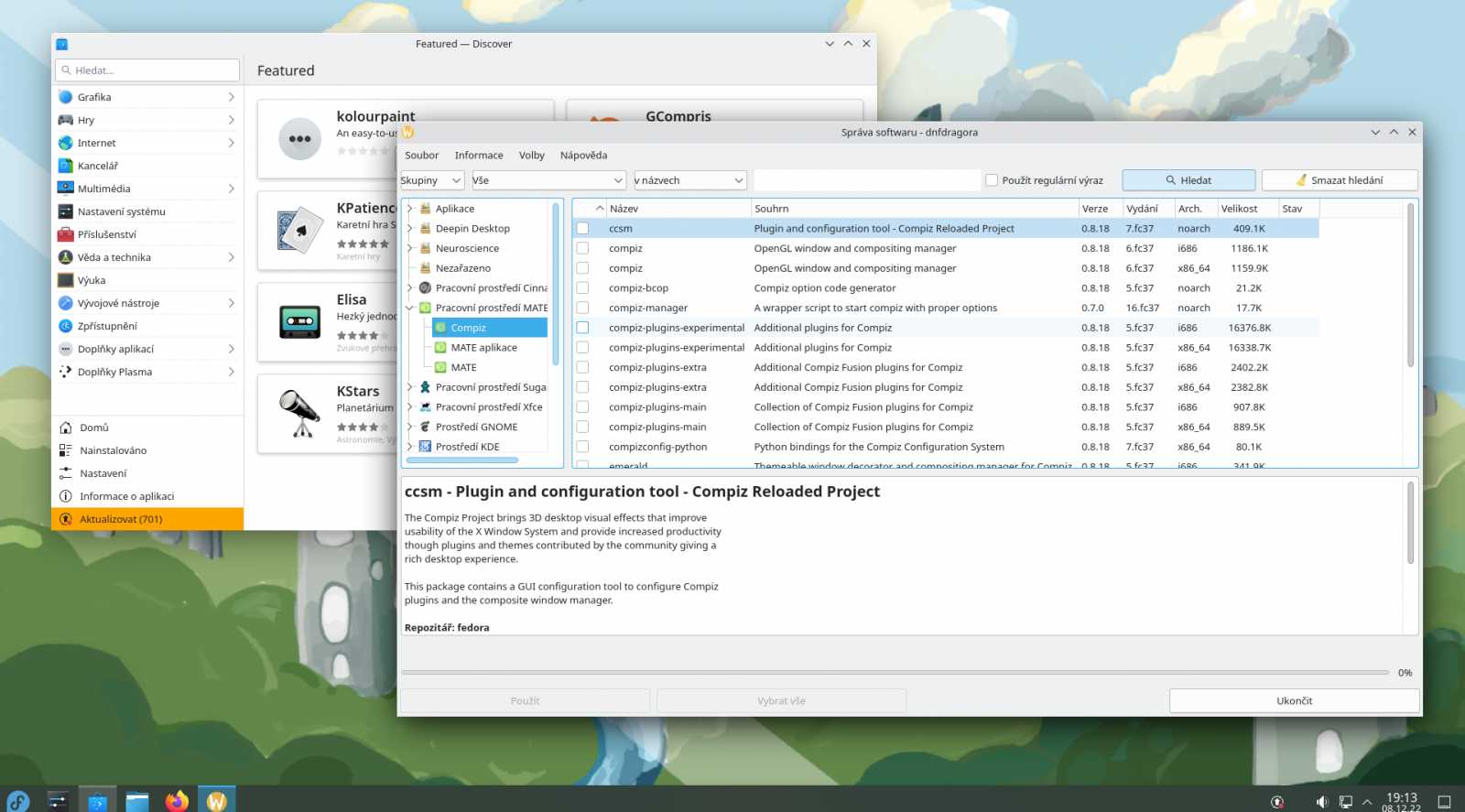Sort package list by Název column
The width and height of the screenshot is (1465, 812).
coord(678,209)
